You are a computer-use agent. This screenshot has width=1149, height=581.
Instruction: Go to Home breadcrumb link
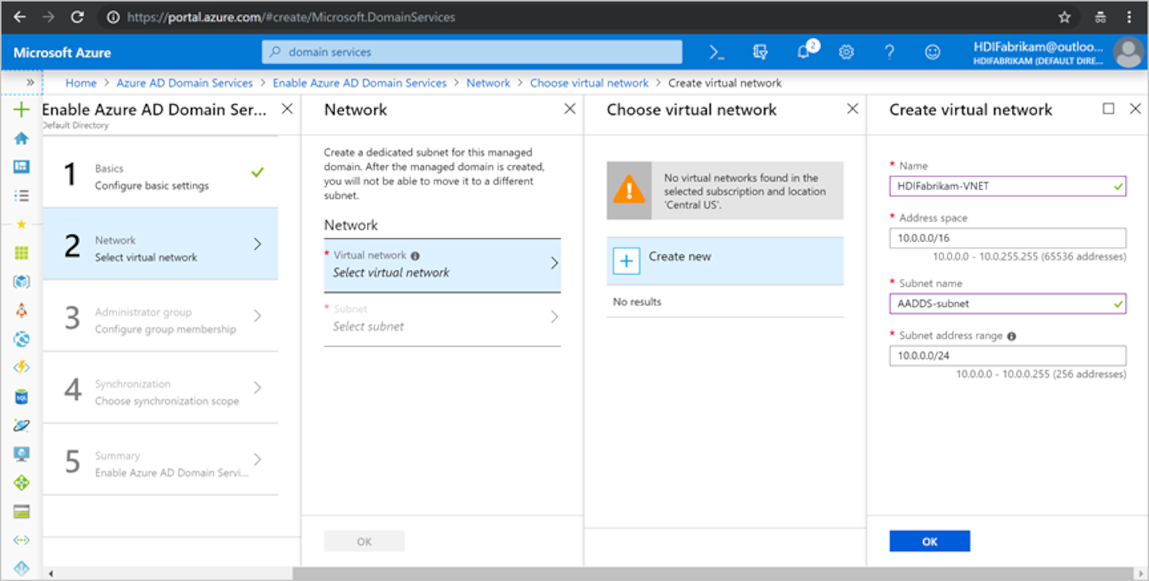(x=81, y=83)
